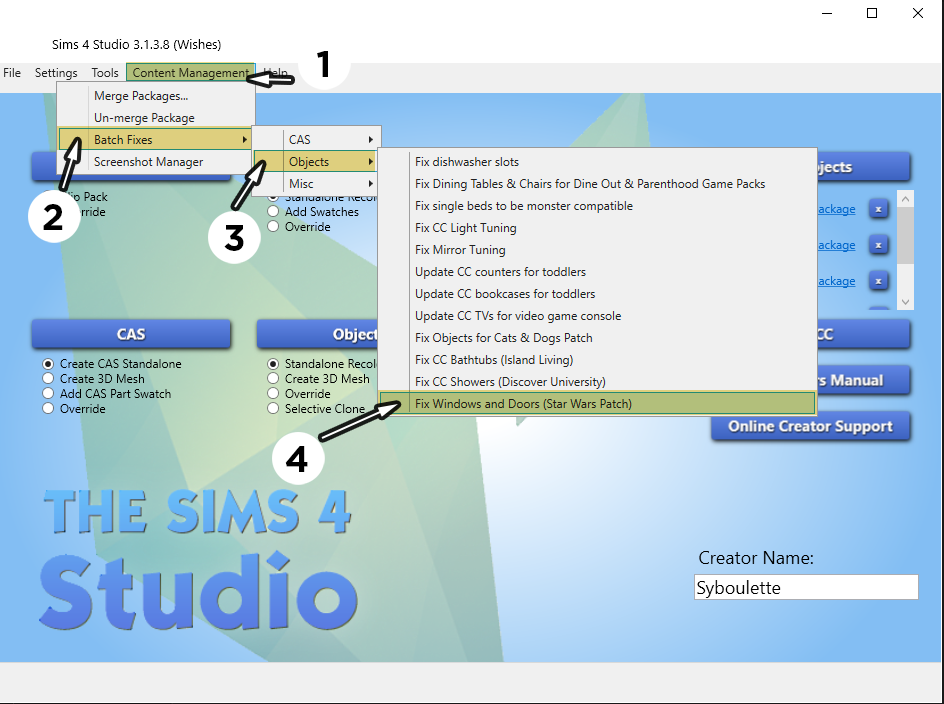The image size is (944, 704).
Task: Minimize the Sims 4 Studio window
Action: [x=827, y=13]
